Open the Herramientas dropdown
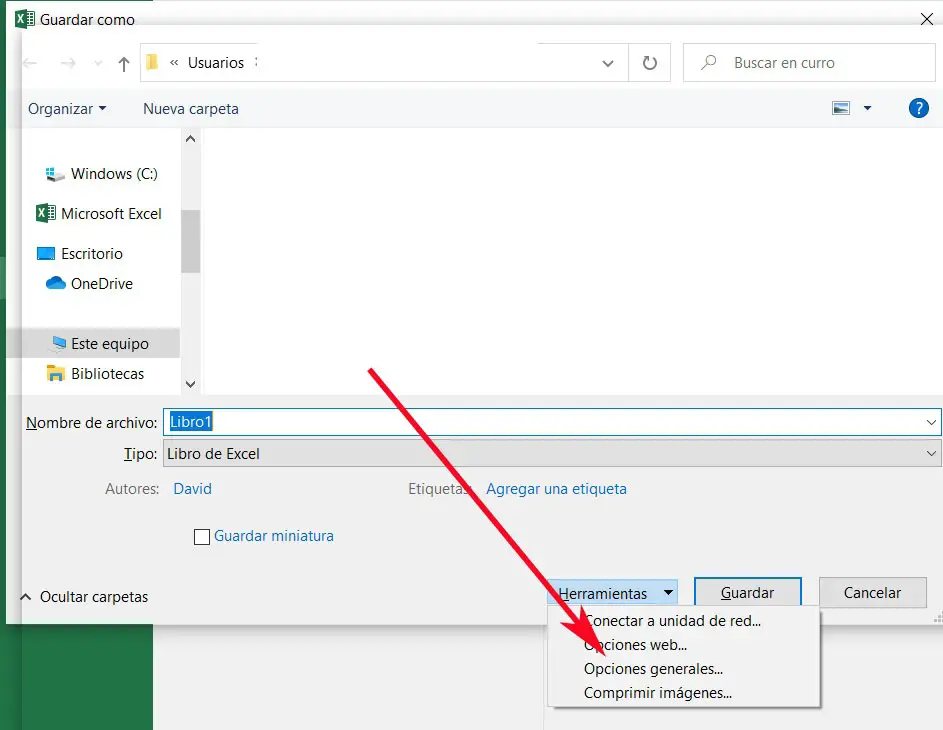The width and height of the screenshot is (943, 730). (612, 593)
